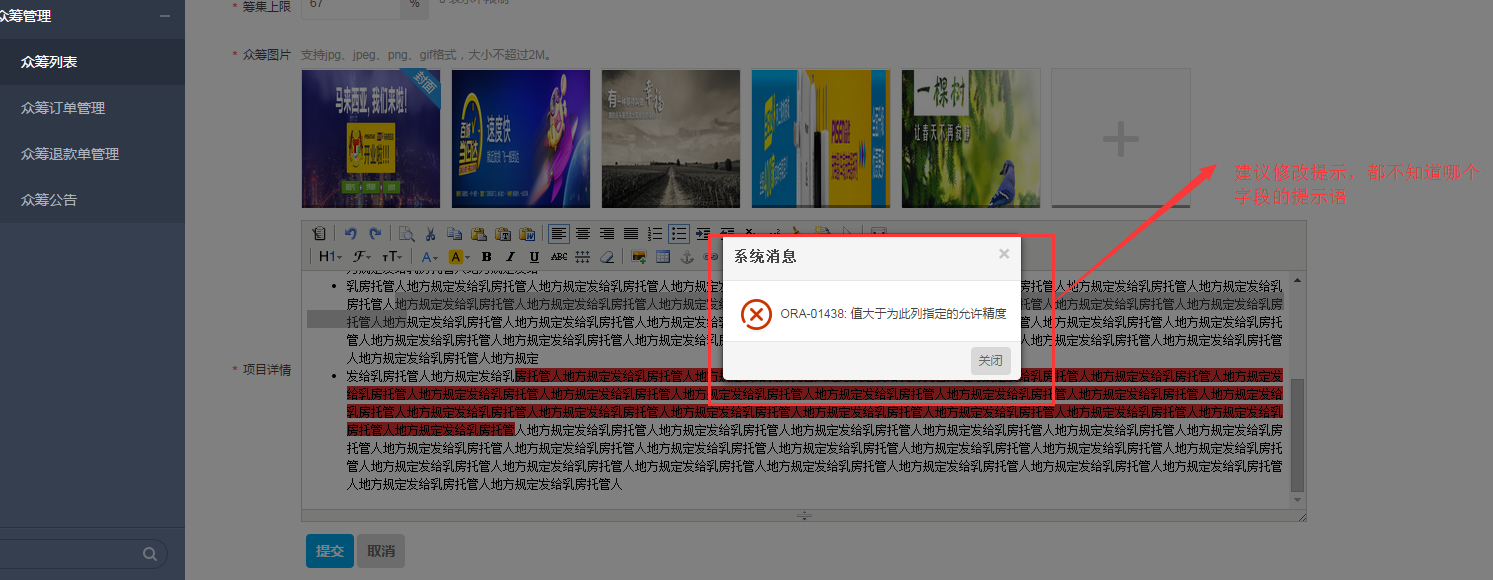1493x580 pixels.
Task: Click the search magnifier icon in sidebar
Action: point(150,553)
